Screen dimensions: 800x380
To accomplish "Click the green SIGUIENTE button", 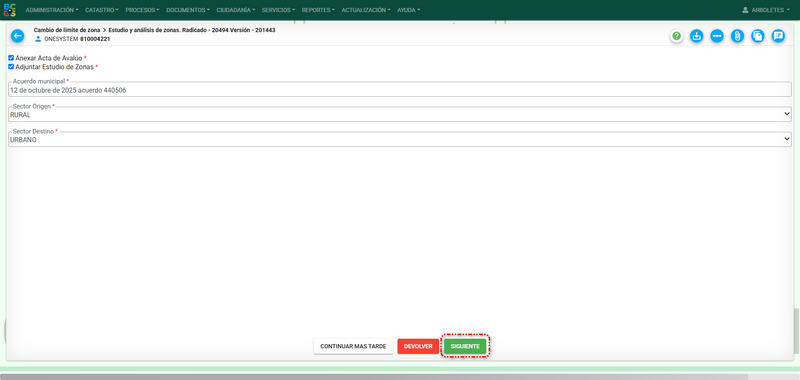I will click(465, 346).
